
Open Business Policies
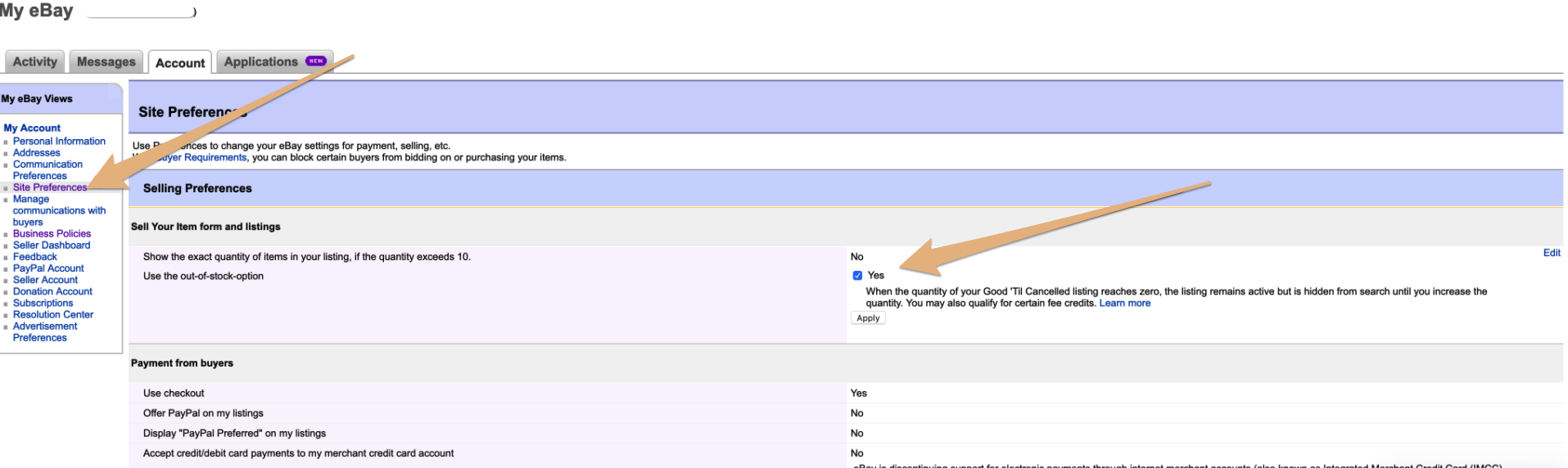tap(52, 233)
